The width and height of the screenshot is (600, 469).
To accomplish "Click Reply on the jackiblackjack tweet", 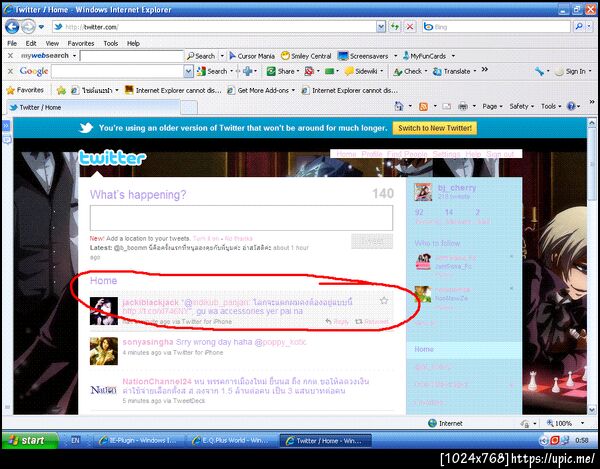I will point(337,322).
